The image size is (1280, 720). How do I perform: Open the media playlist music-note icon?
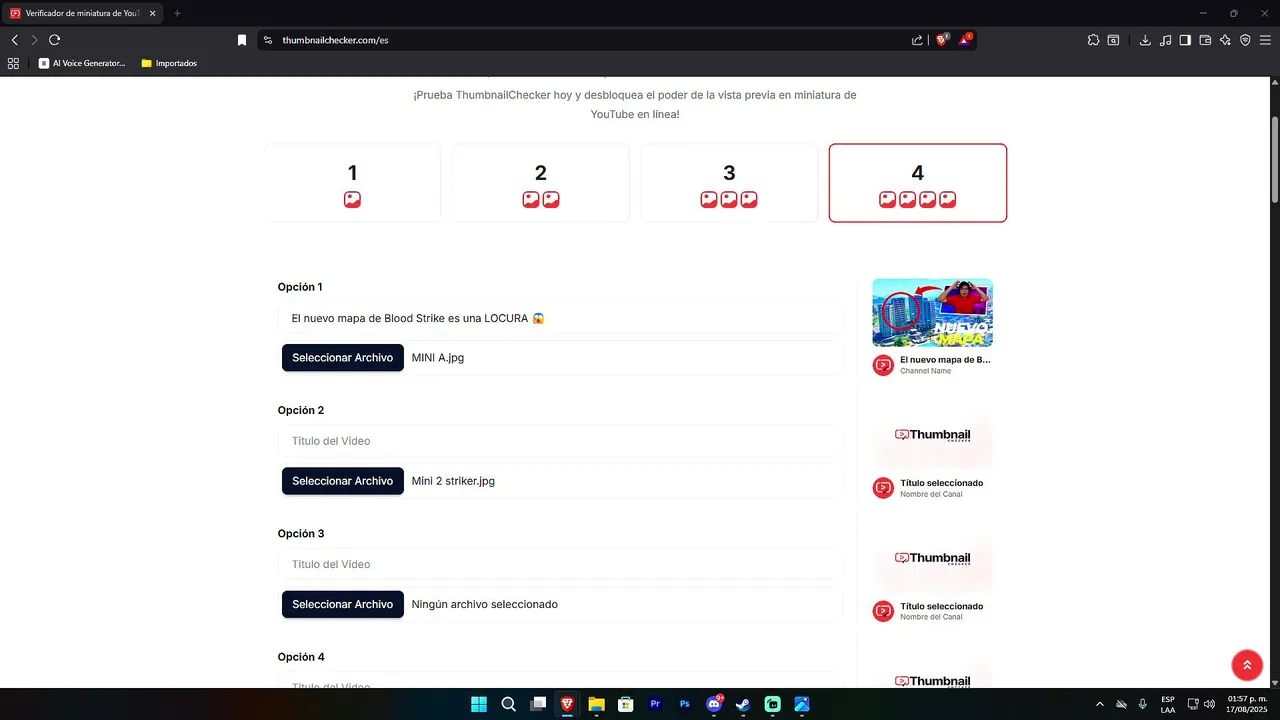1165,40
